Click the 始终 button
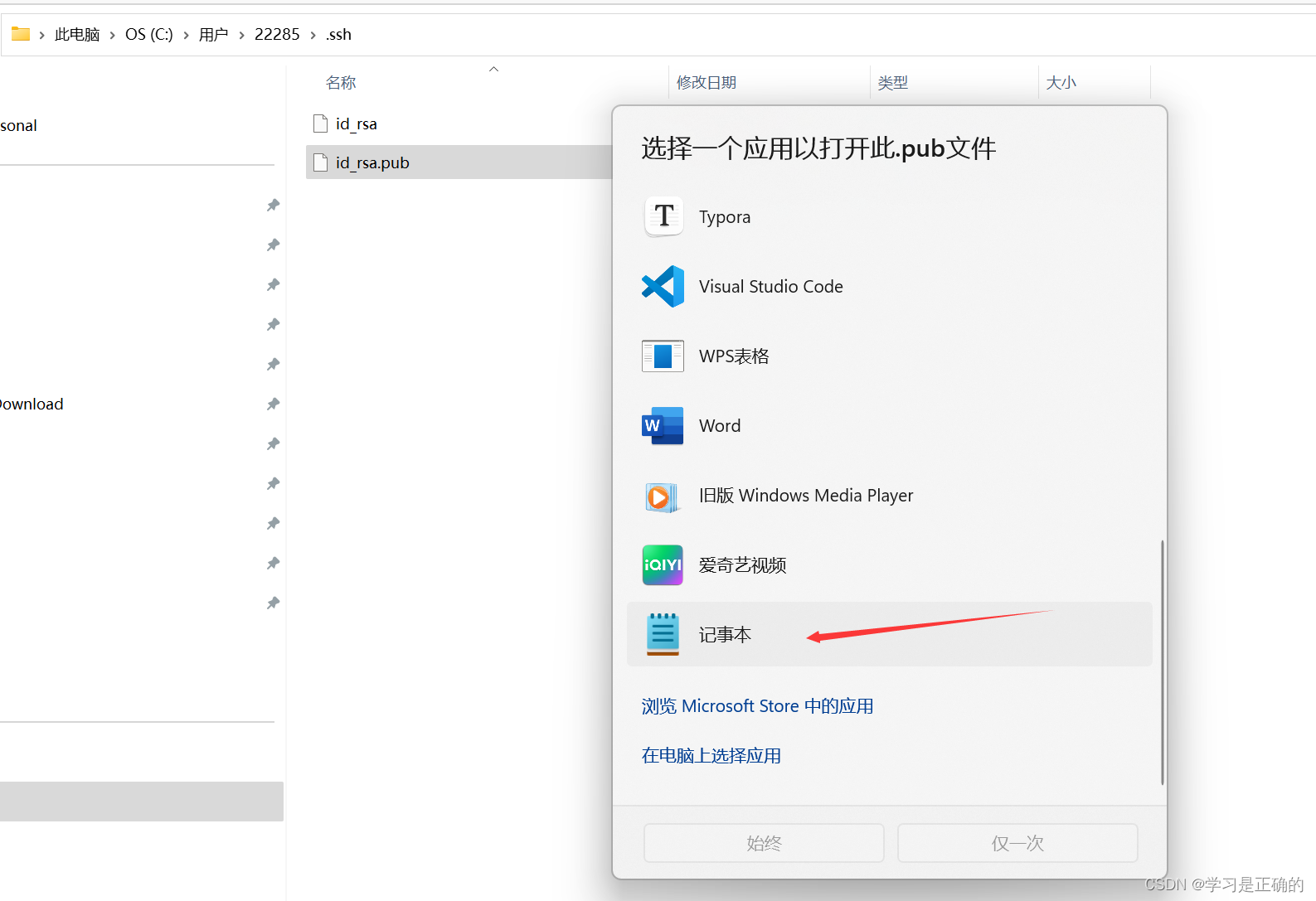 click(x=764, y=843)
